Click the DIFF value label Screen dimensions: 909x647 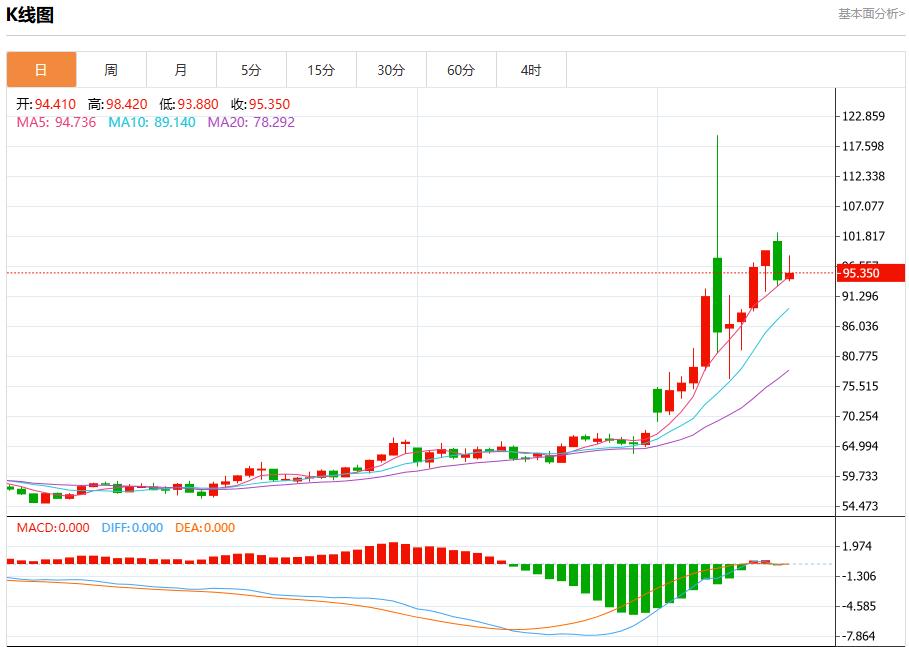pyautogui.click(x=131, y=528)
